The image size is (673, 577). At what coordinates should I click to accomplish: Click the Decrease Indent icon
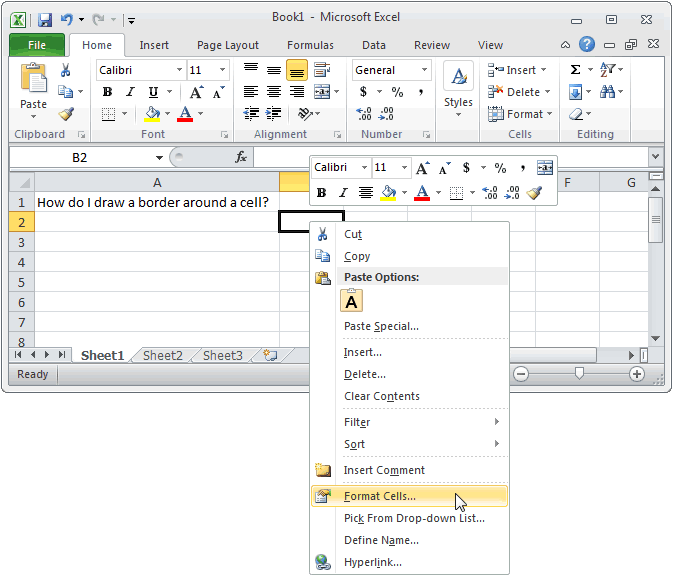click(x=251, y=114)
